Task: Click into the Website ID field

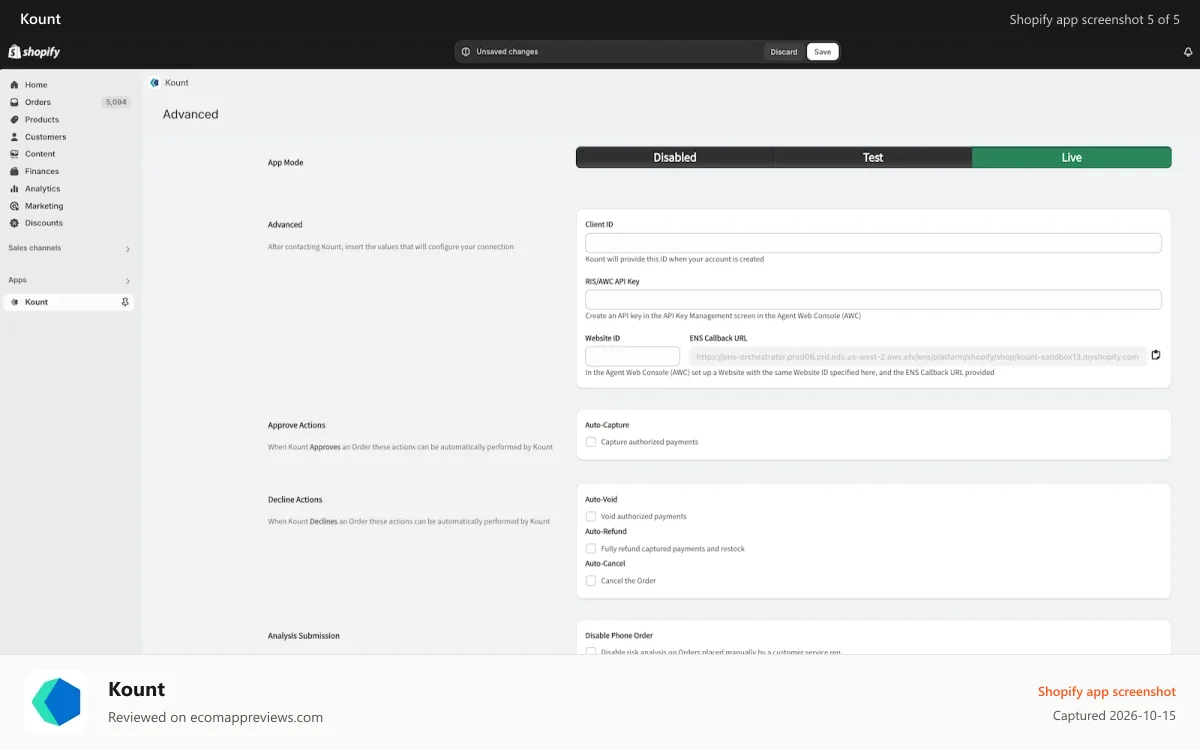Action: click(632, 357)
